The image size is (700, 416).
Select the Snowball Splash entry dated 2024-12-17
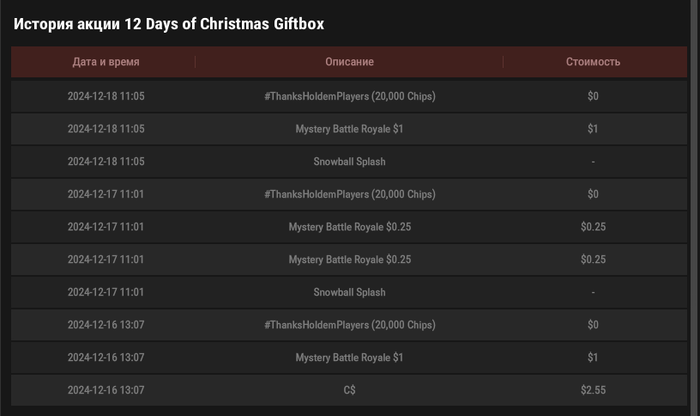coord(349,292)
